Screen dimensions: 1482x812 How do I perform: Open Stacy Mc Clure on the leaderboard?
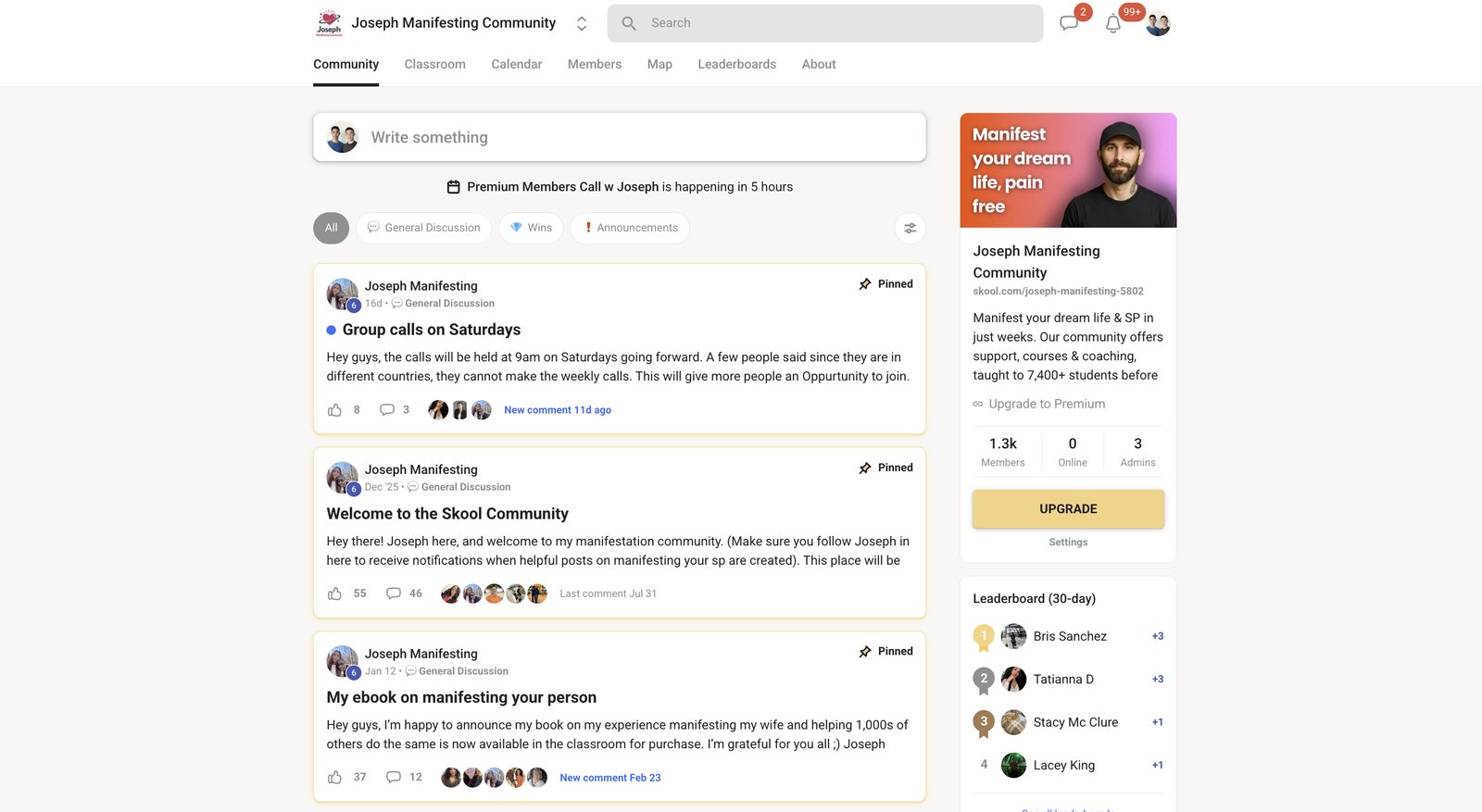coord(1075,722)
